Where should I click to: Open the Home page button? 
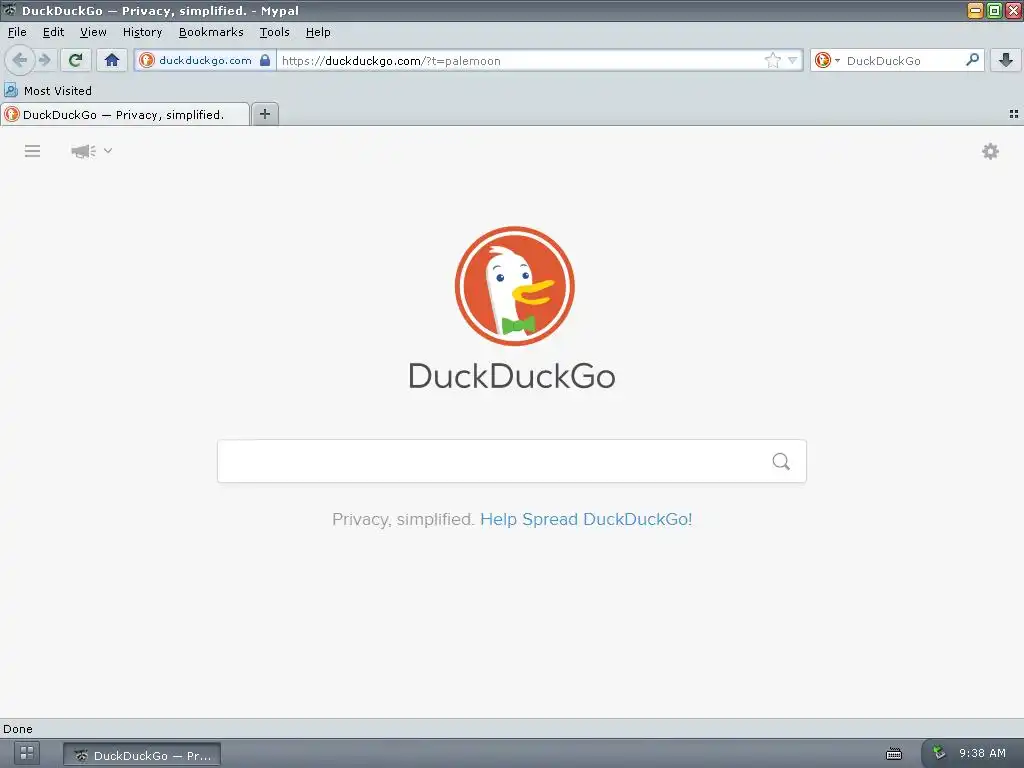(x=112, y=60)
